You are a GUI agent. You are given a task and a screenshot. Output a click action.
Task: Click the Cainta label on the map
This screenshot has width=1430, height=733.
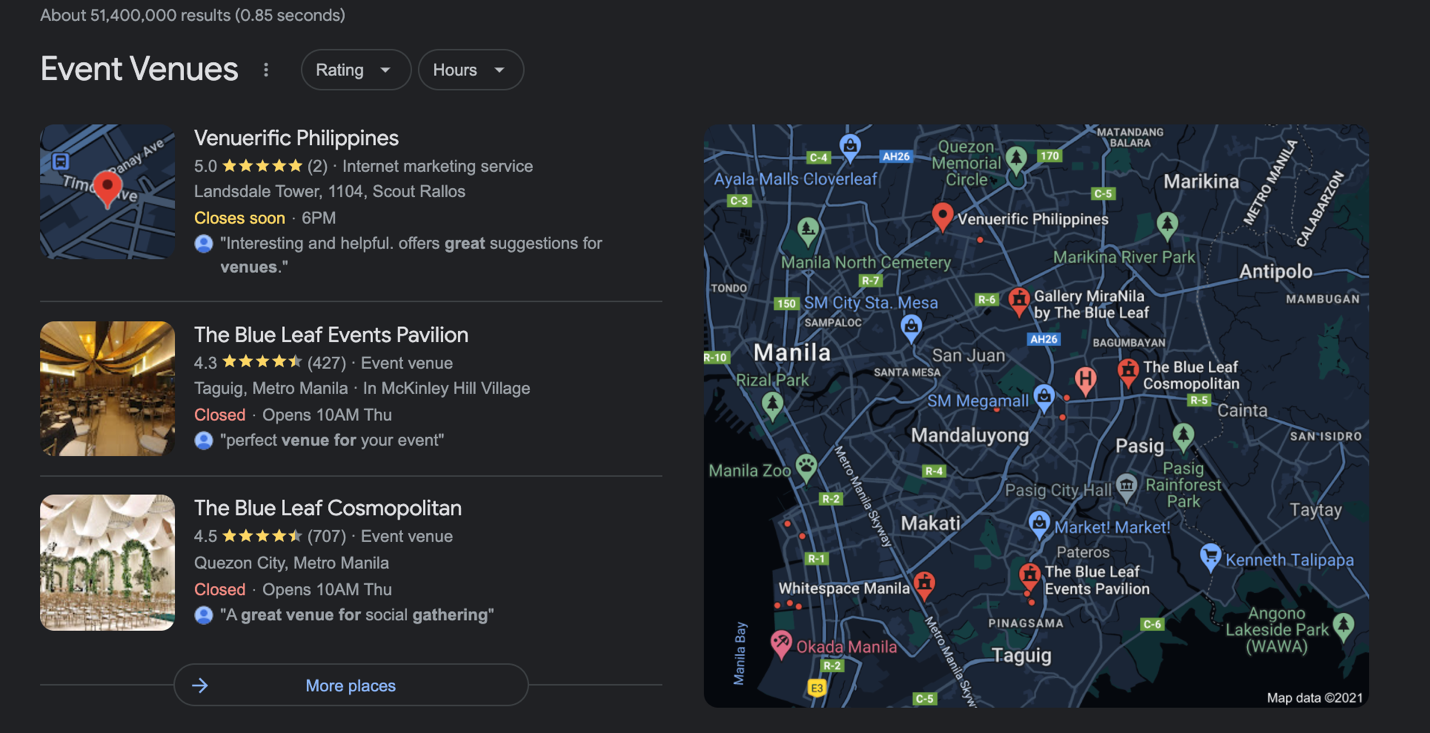pyautogui.click(x=1242, y=410)
